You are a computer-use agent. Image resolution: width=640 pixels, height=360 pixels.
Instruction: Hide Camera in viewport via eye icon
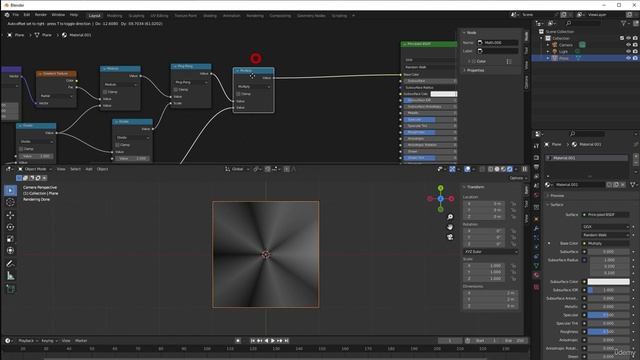click(x=629, y=45)
